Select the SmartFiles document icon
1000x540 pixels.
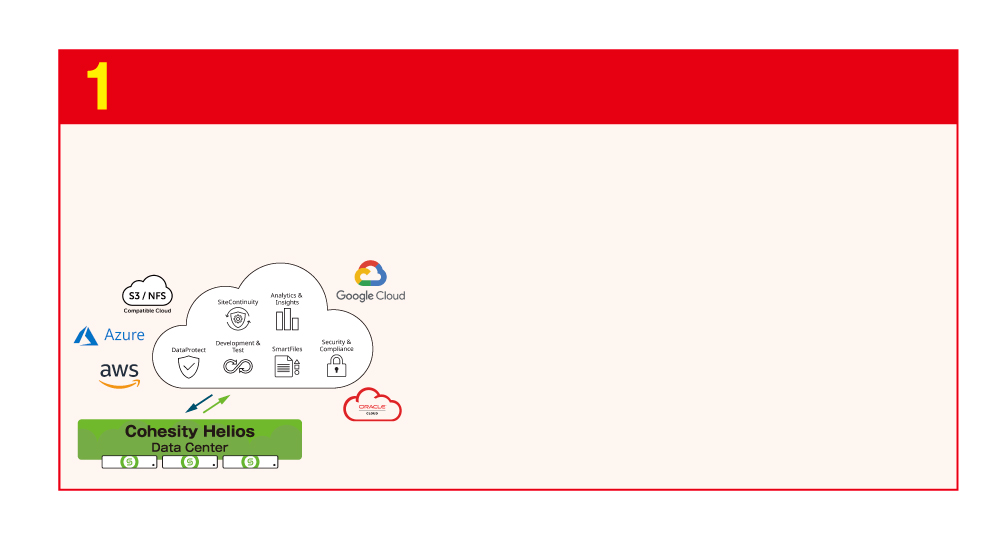pos(287,367)
